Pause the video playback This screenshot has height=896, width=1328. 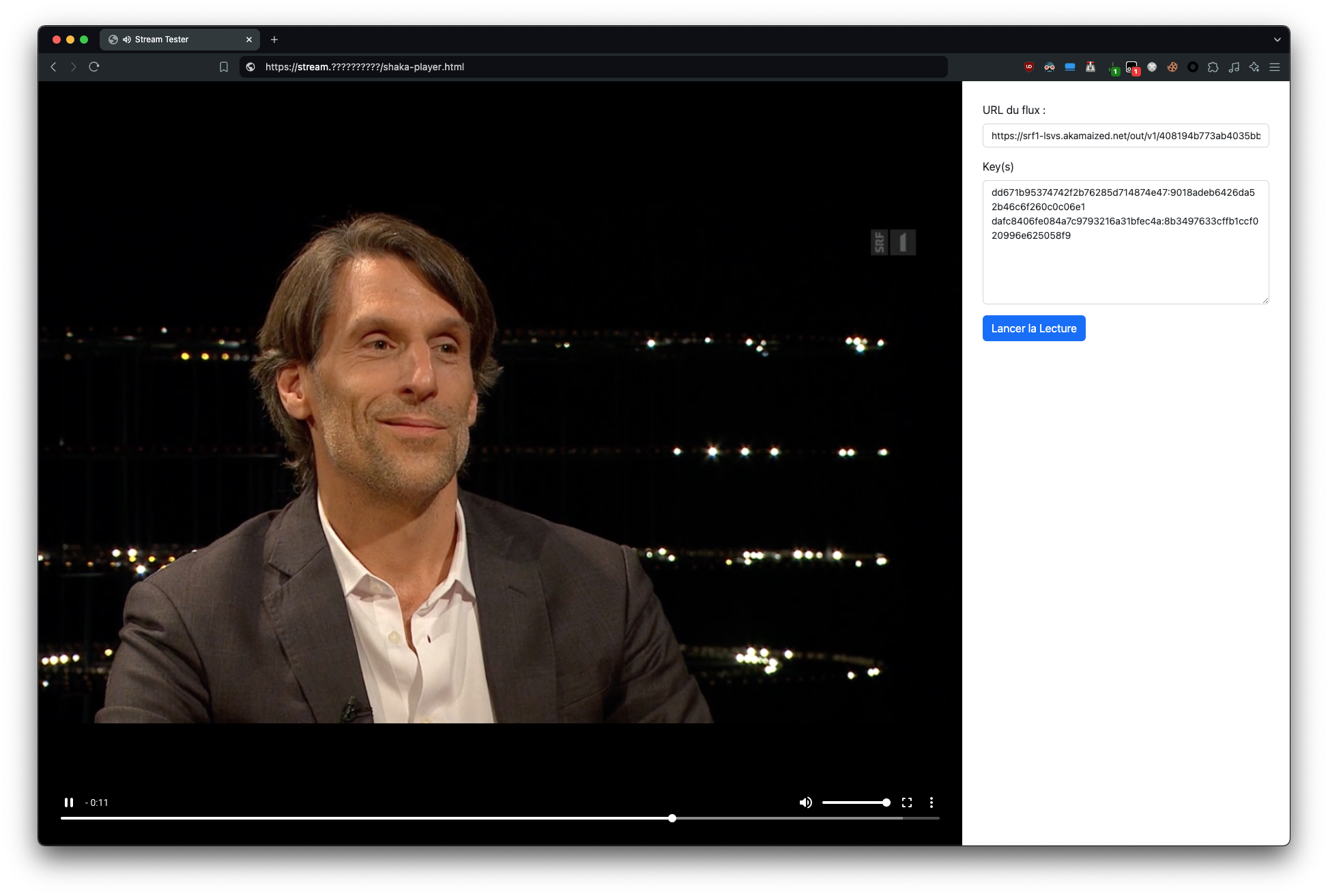pos(69,803)
